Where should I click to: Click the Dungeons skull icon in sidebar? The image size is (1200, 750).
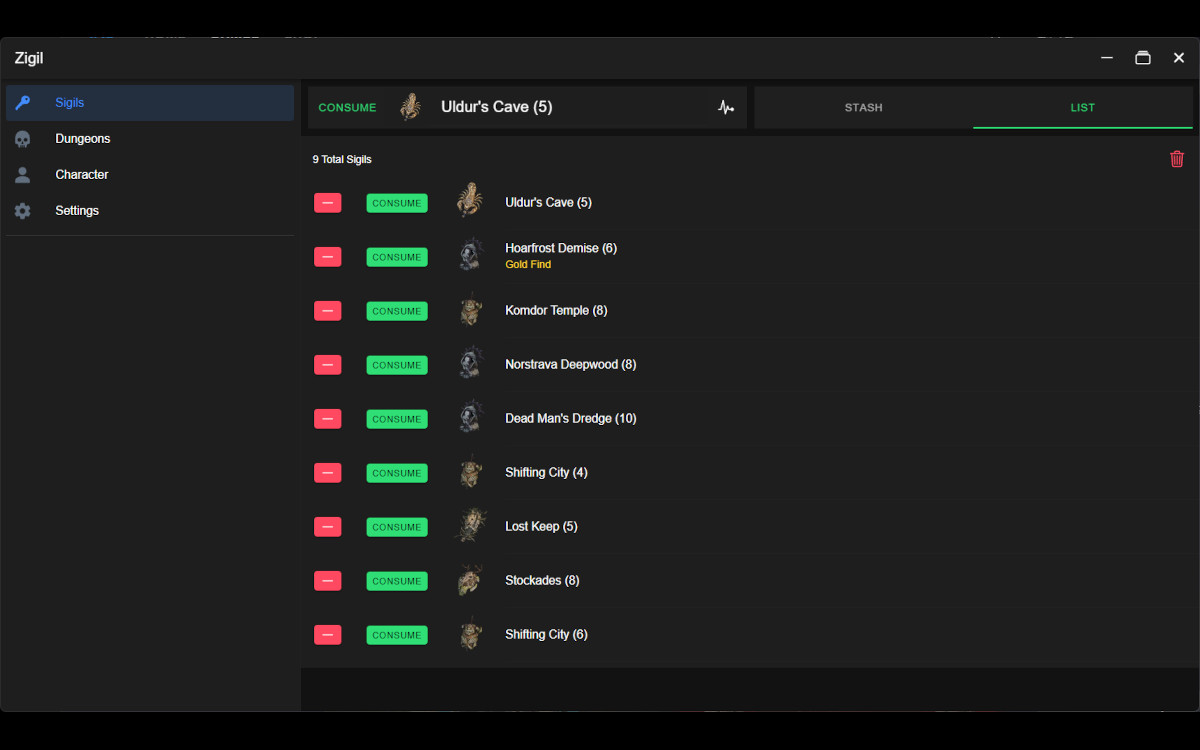[23, 139]
